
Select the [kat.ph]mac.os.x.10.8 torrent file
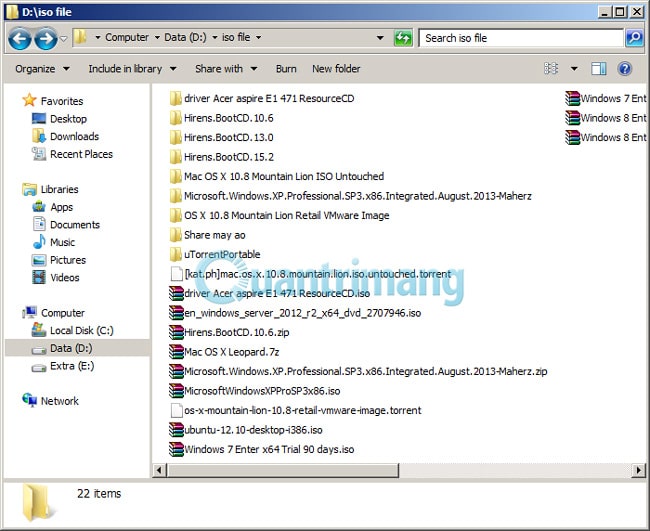coord(310,274)
